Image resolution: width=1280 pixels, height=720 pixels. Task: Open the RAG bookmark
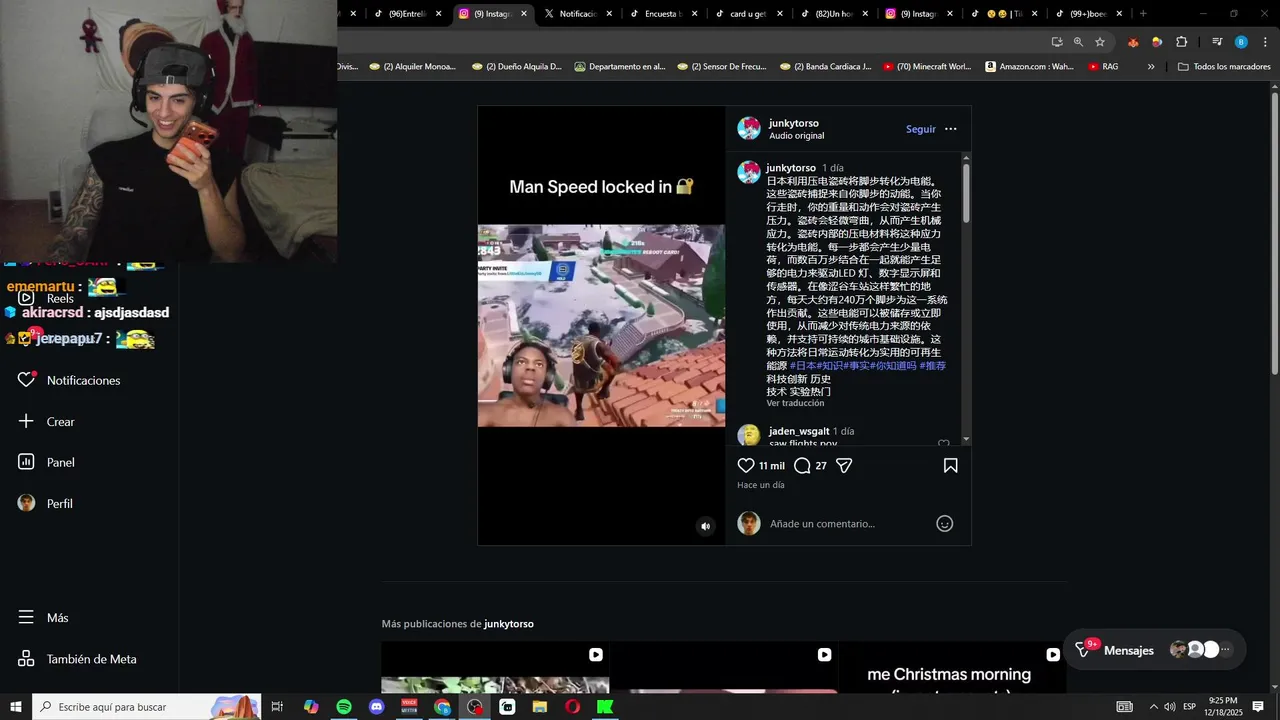tap(1103, 67)
